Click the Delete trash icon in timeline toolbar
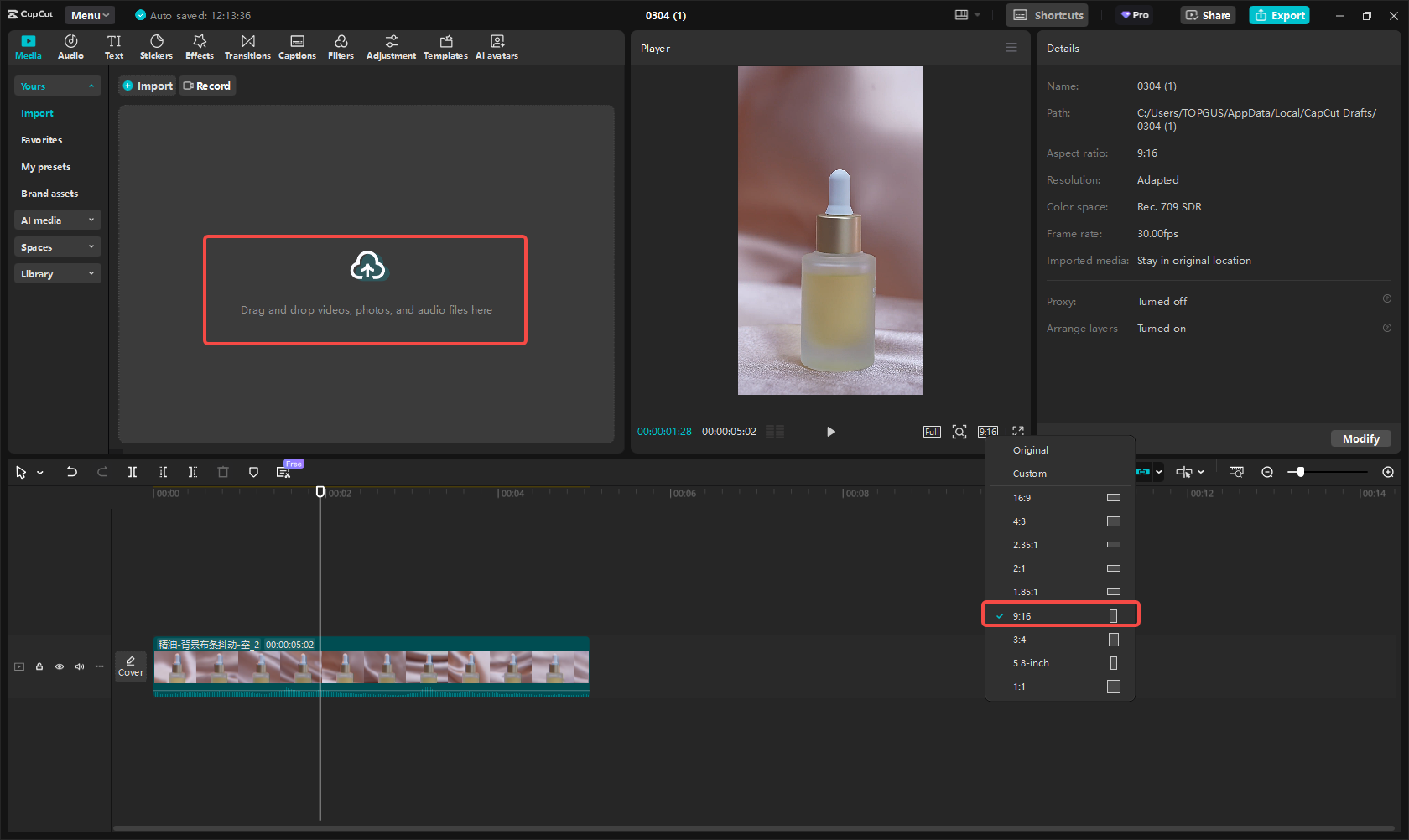The width and height of the screenshot is (1409, 840). click(x=223, y=472)
